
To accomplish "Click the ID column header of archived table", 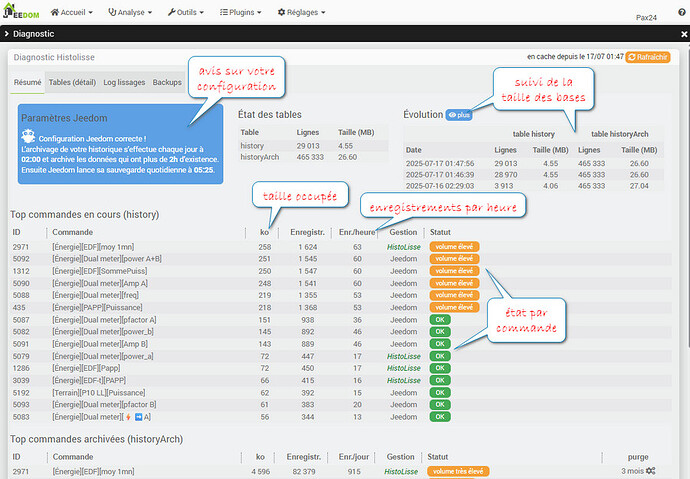I will pos(16,457).
